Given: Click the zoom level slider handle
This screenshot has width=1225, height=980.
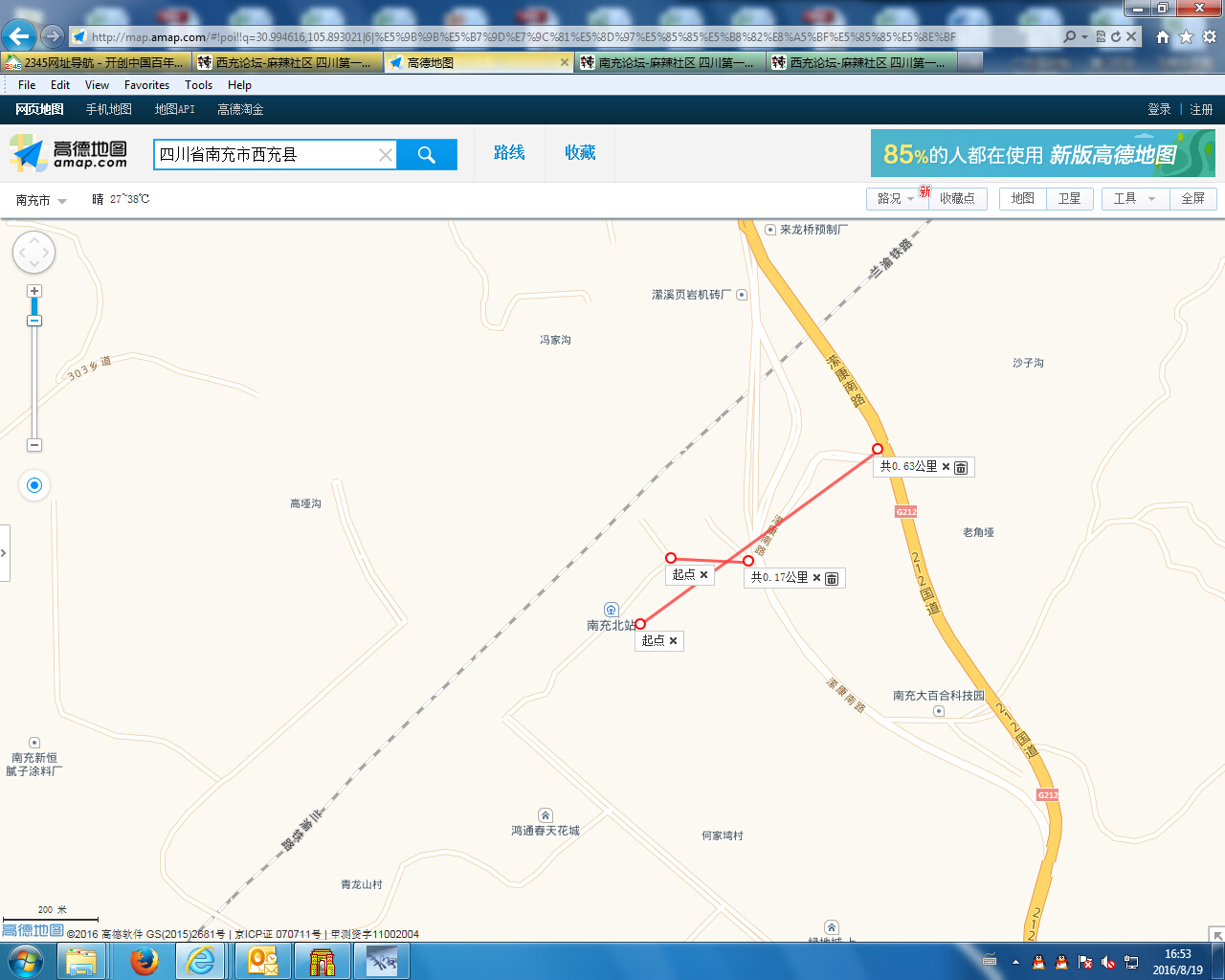Looking at the screenshot, I should (x=34, y=321).
